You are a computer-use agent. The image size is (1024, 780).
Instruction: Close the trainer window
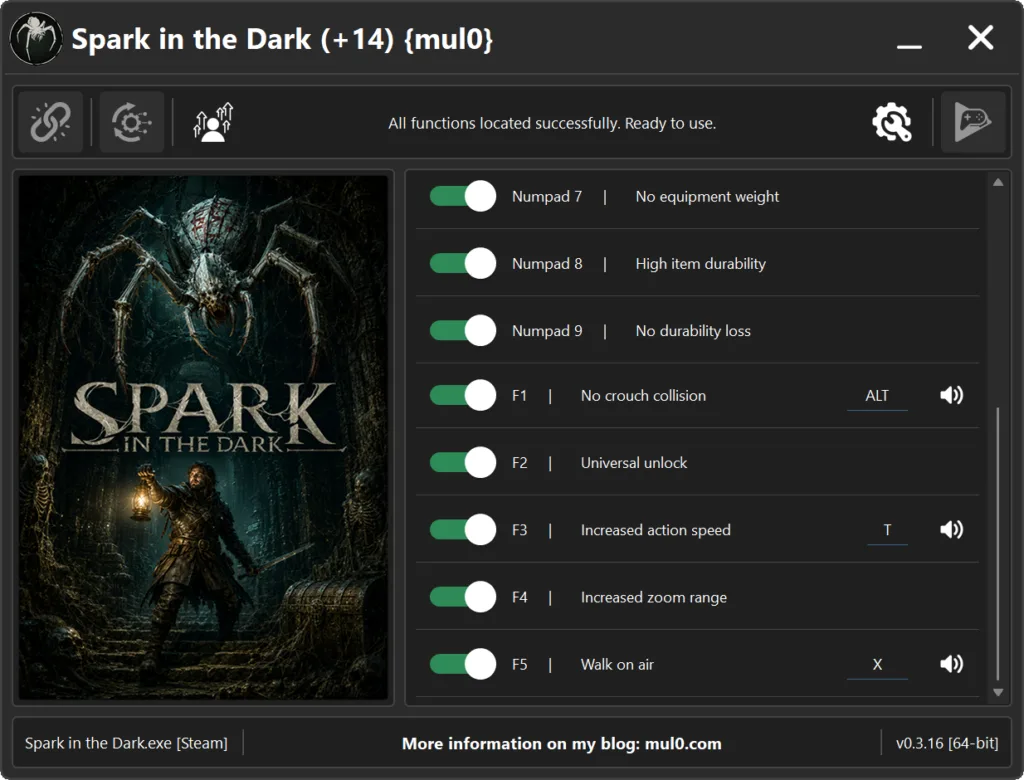[980, 38]
